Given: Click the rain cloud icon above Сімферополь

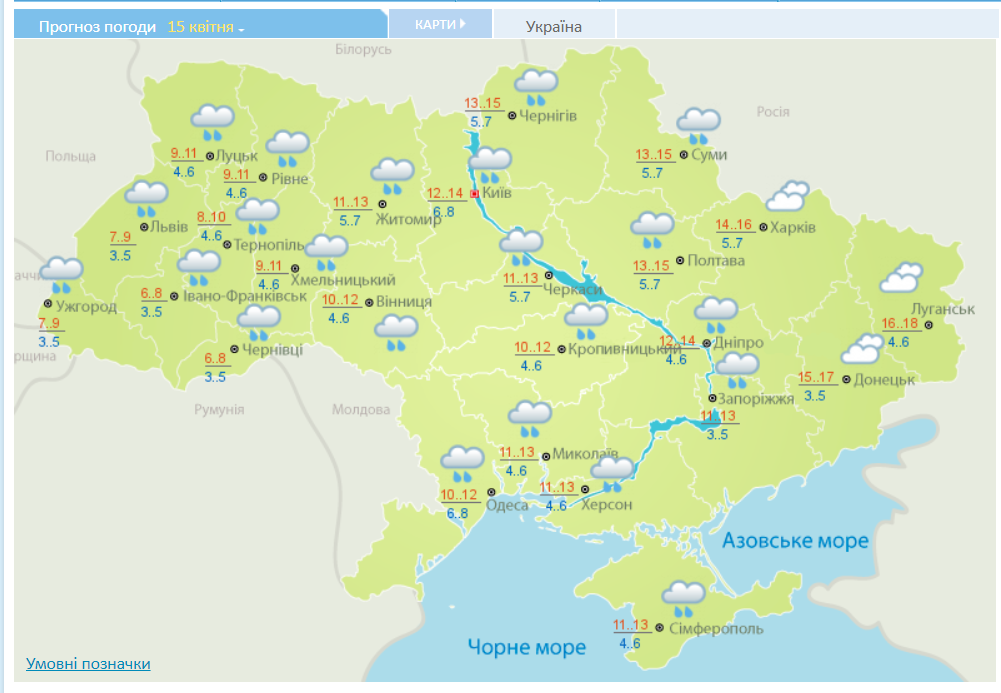Looking at the screenshot, I should 683,599.
